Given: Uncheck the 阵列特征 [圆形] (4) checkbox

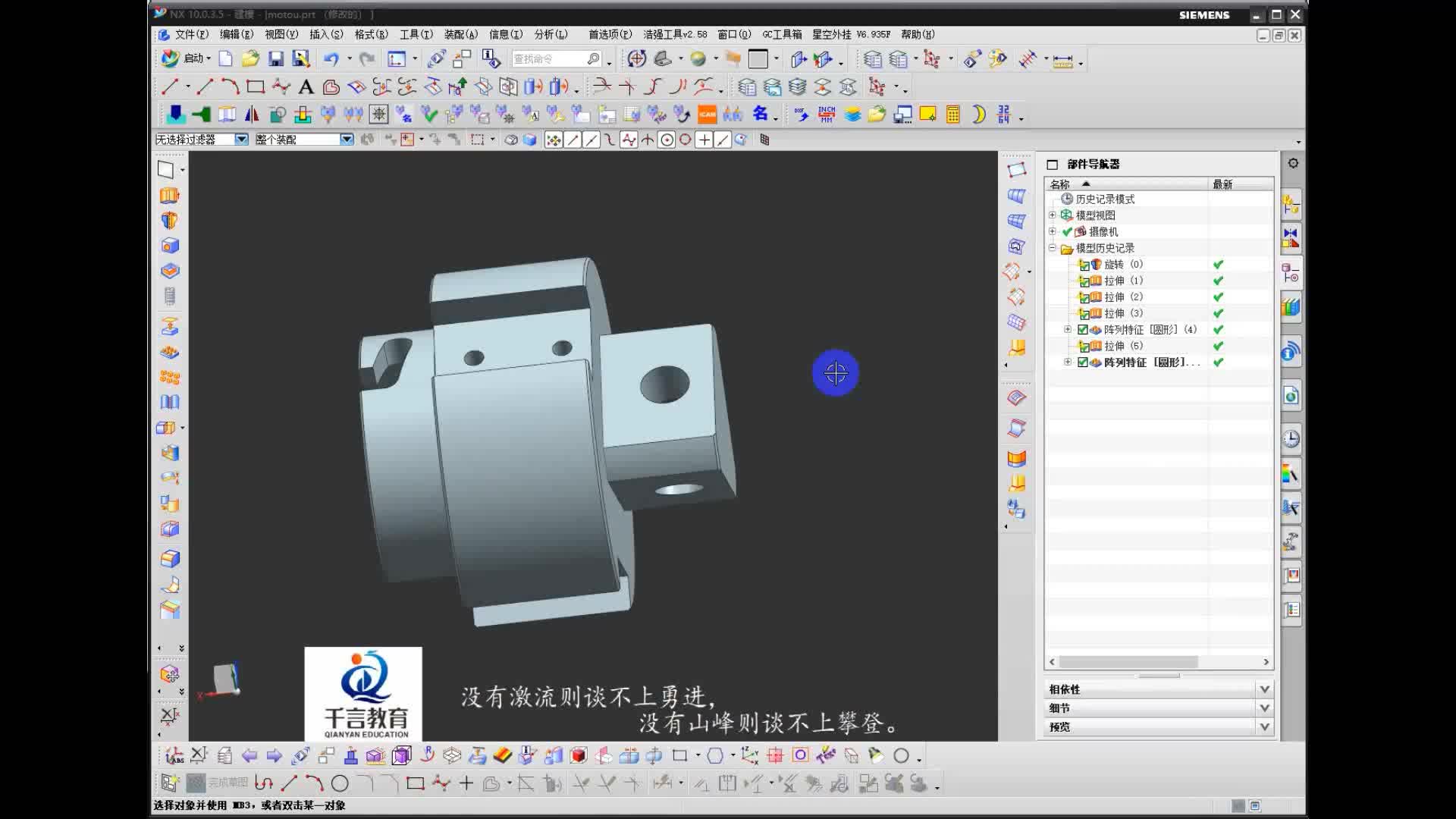Looking at the screenshot, I should click(1083, 330).
